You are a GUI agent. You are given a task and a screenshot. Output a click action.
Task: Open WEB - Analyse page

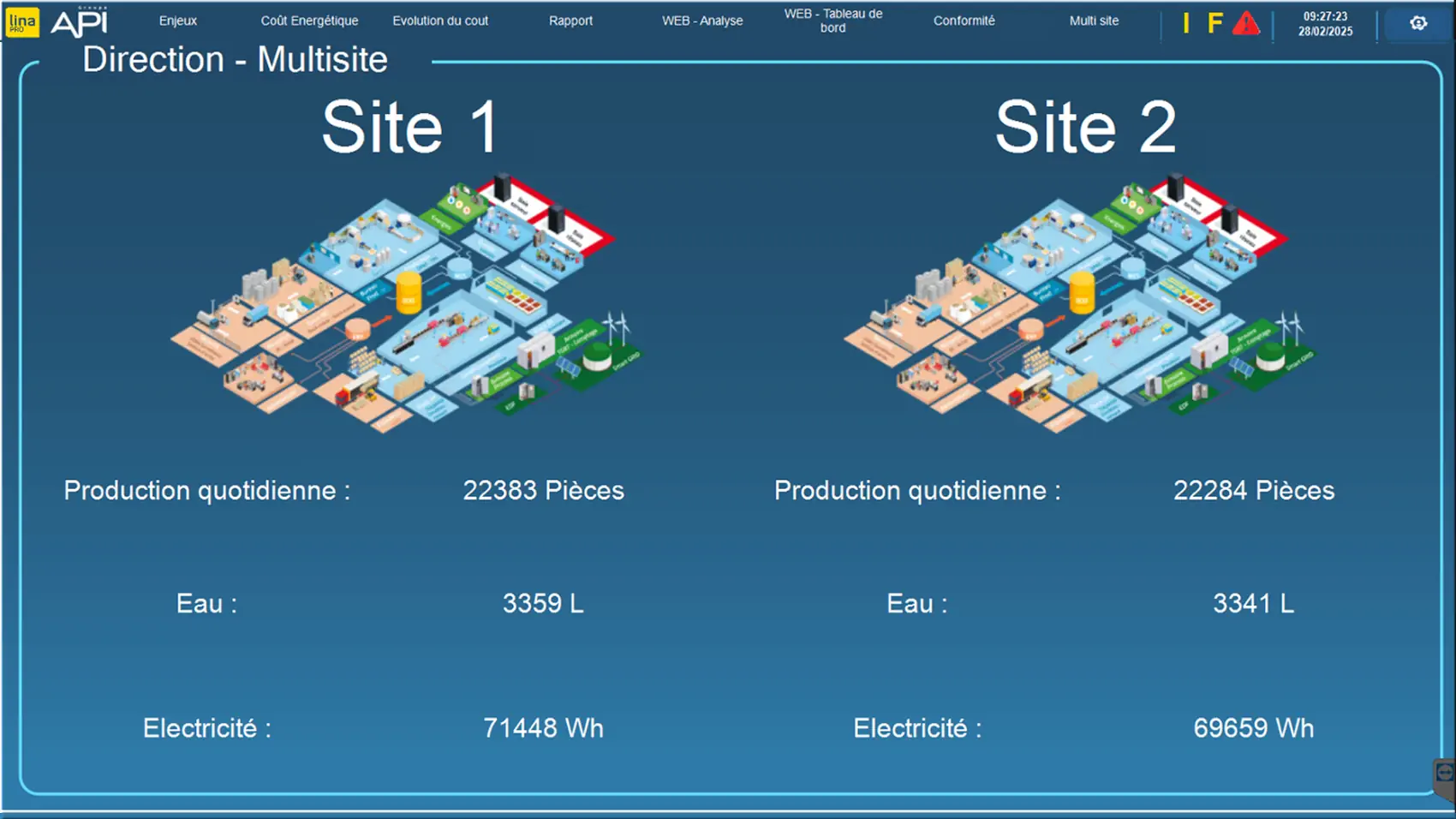point(702,21)
